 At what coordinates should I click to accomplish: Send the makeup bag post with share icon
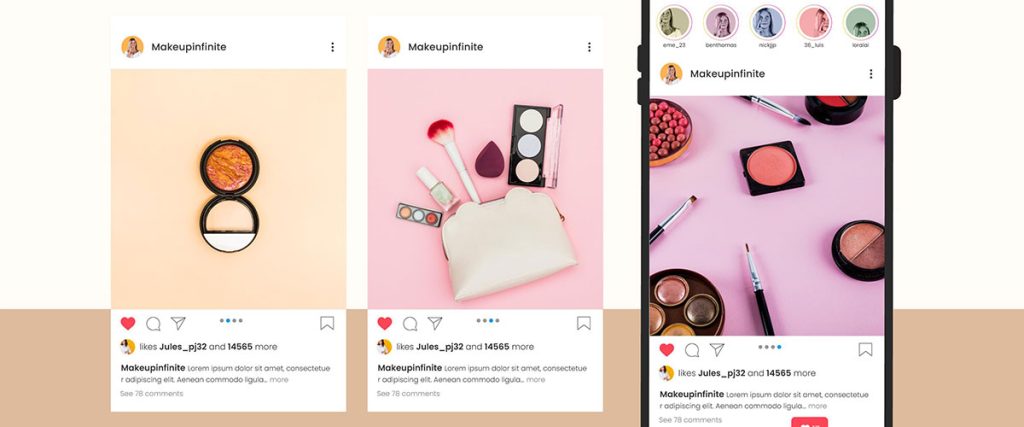tap(435, 323)
